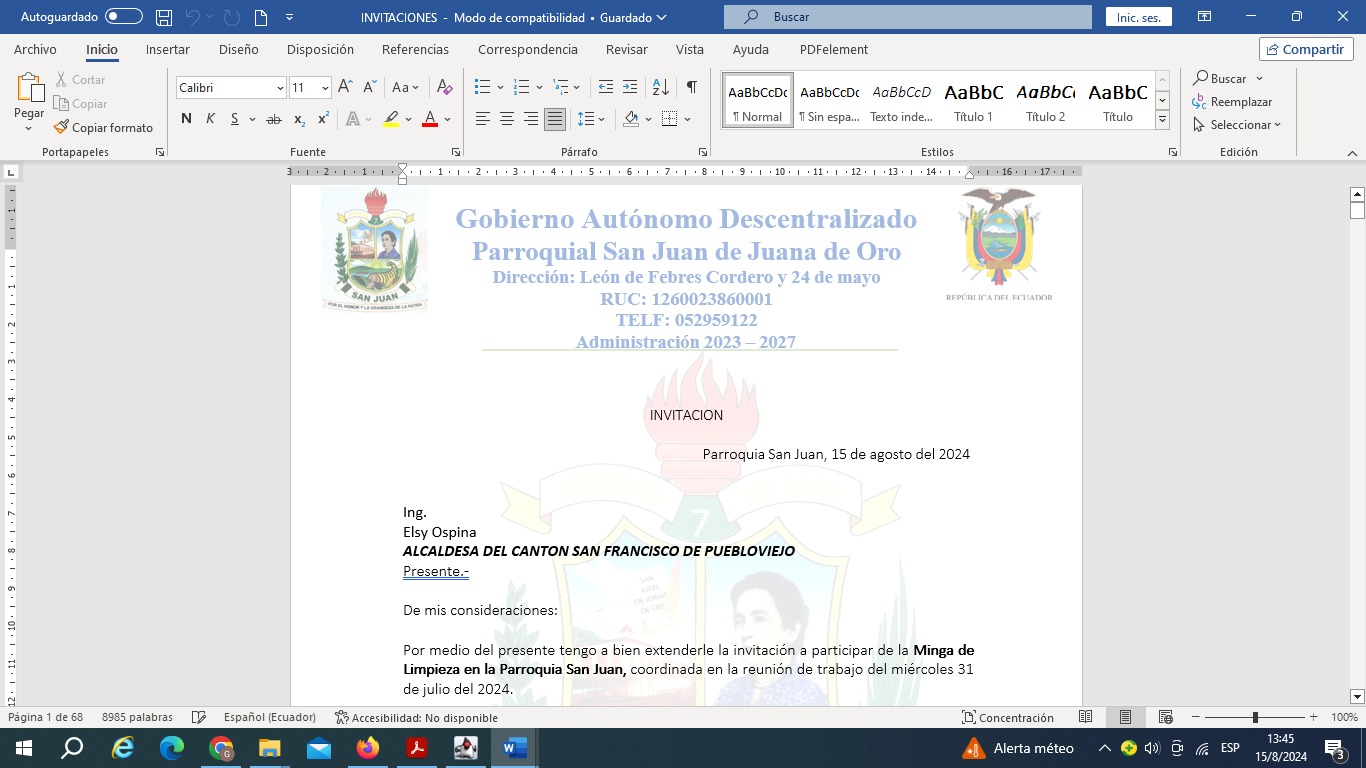Screen dimensions: 1366x768
Task: Open the Calibri font name dropdown
Action: pyautogui.click(x=280, y=88)
